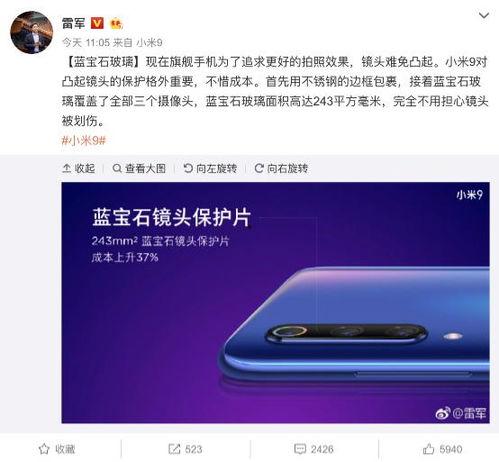Rotate the image right with 向右旋转
499x462 pixels.
281,168
